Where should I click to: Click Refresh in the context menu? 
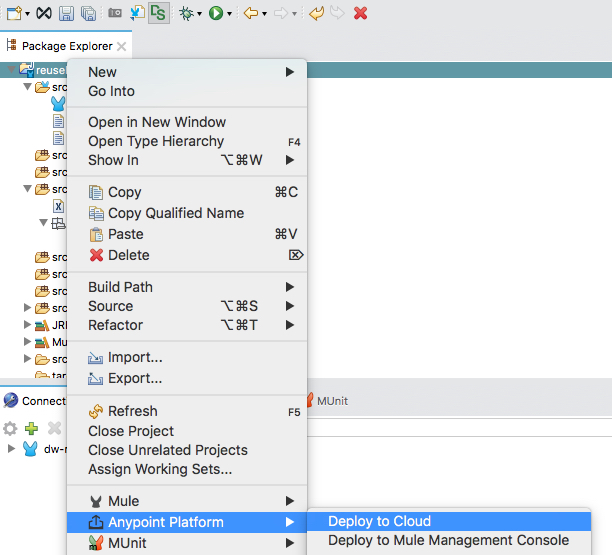[132, 411]
